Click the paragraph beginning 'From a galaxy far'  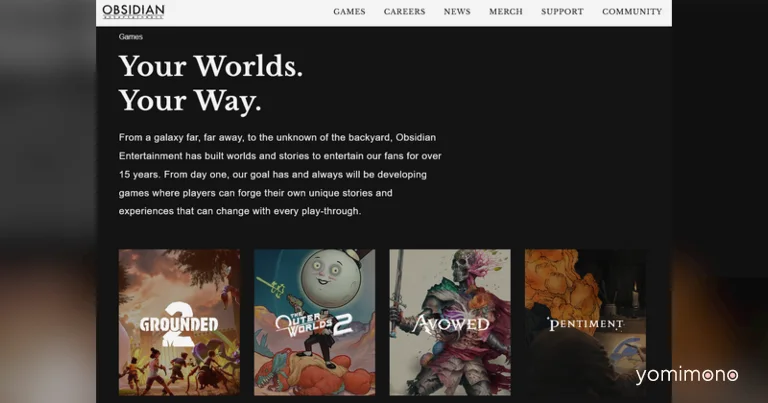click(280, 174)
